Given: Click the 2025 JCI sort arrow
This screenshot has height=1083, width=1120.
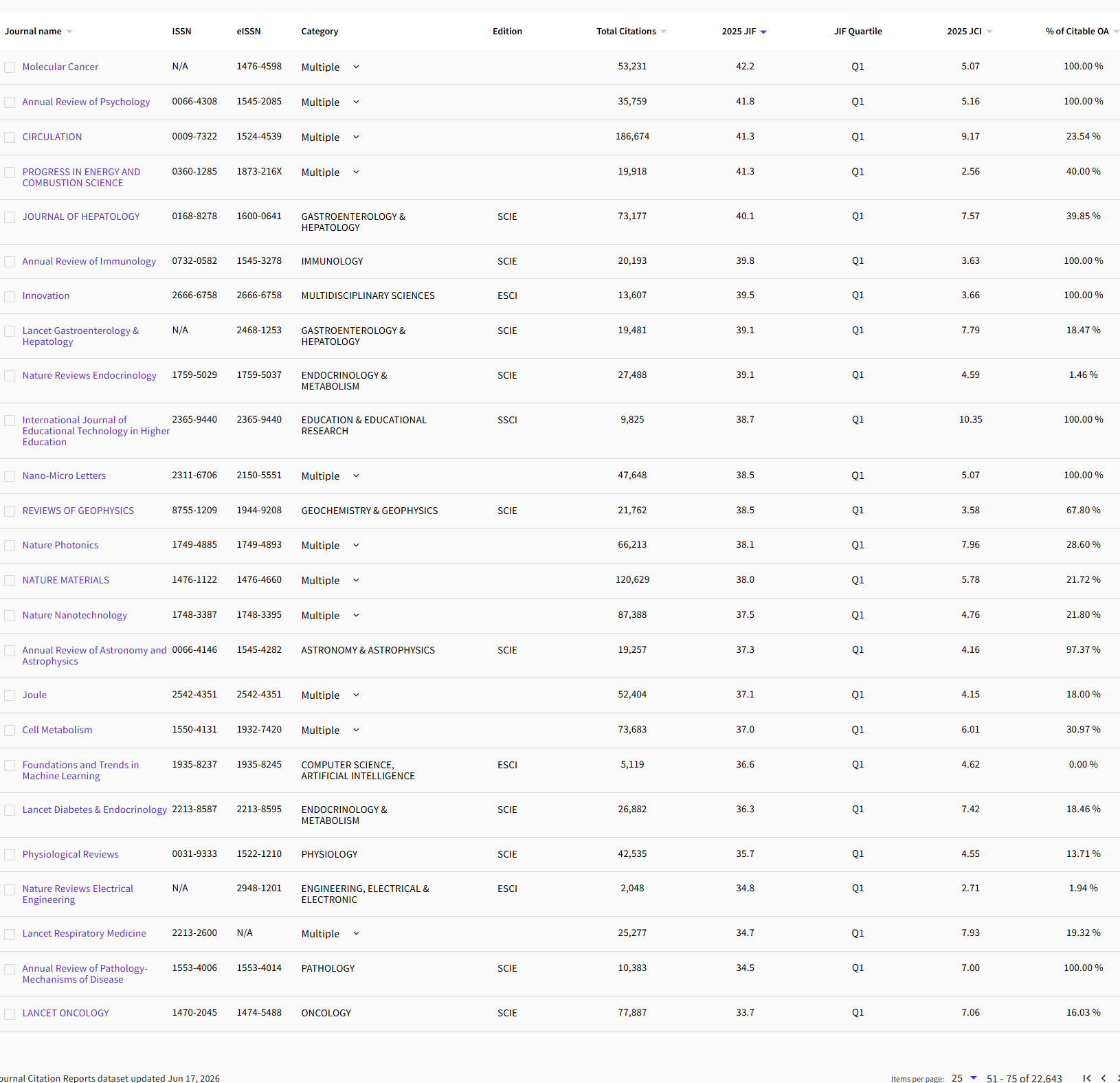Looking at the screenshot, I should pos(989,32).
